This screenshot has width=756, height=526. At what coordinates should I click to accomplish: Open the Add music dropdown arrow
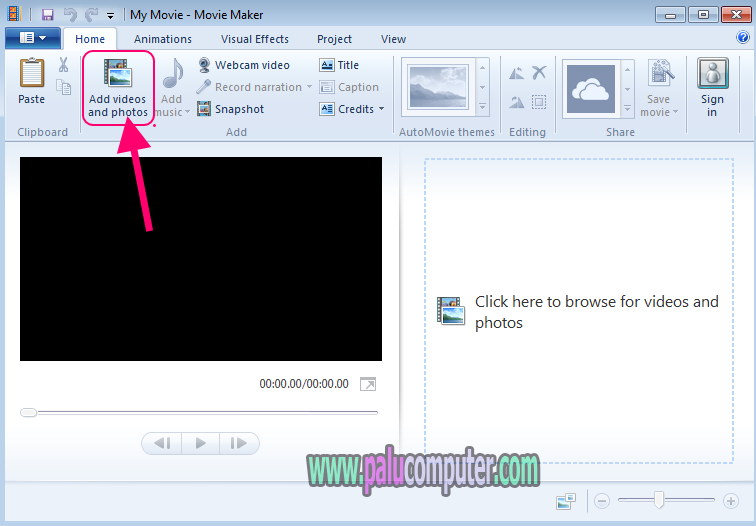(x=188, y=112)
